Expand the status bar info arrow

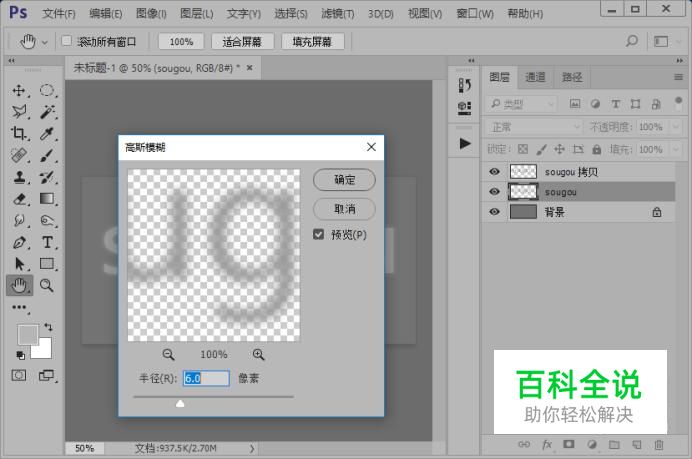pos(252,448)
